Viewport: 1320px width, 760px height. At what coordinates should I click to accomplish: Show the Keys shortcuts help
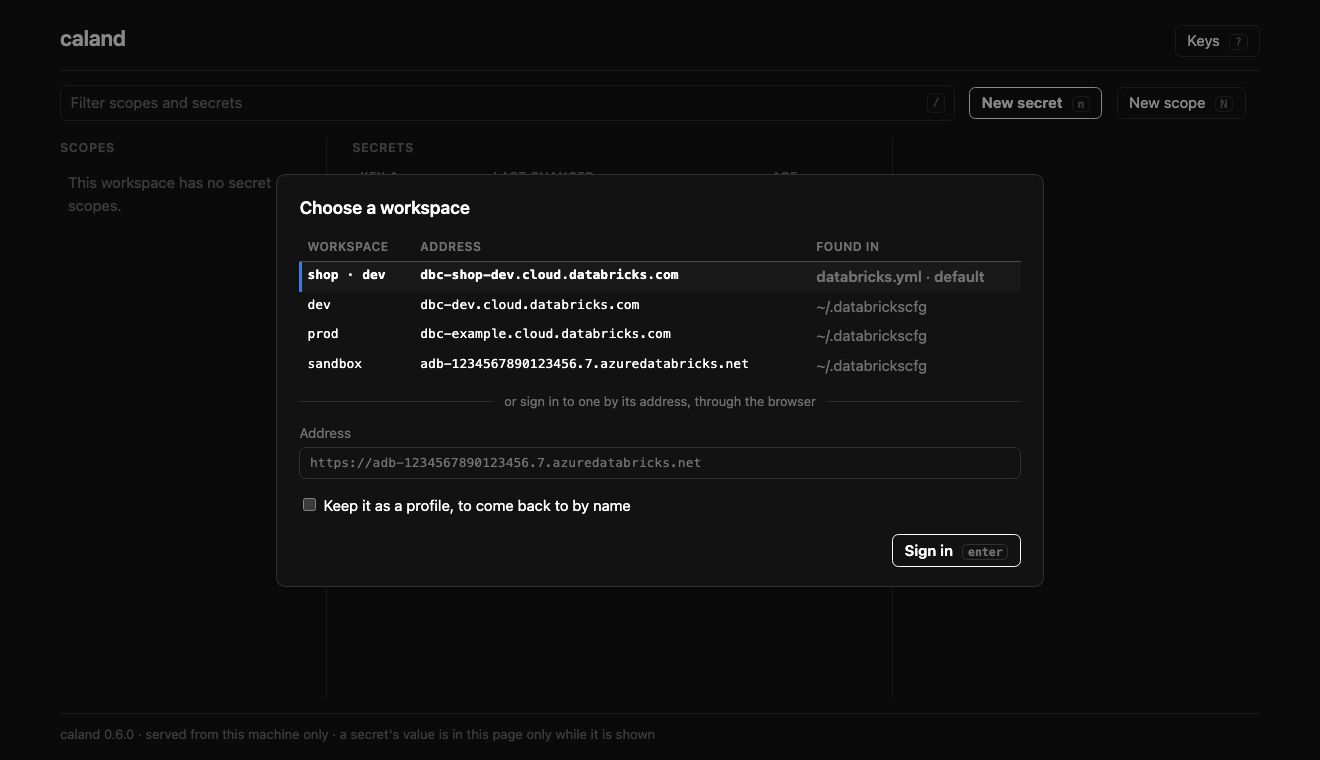[x=1217, y=41]
